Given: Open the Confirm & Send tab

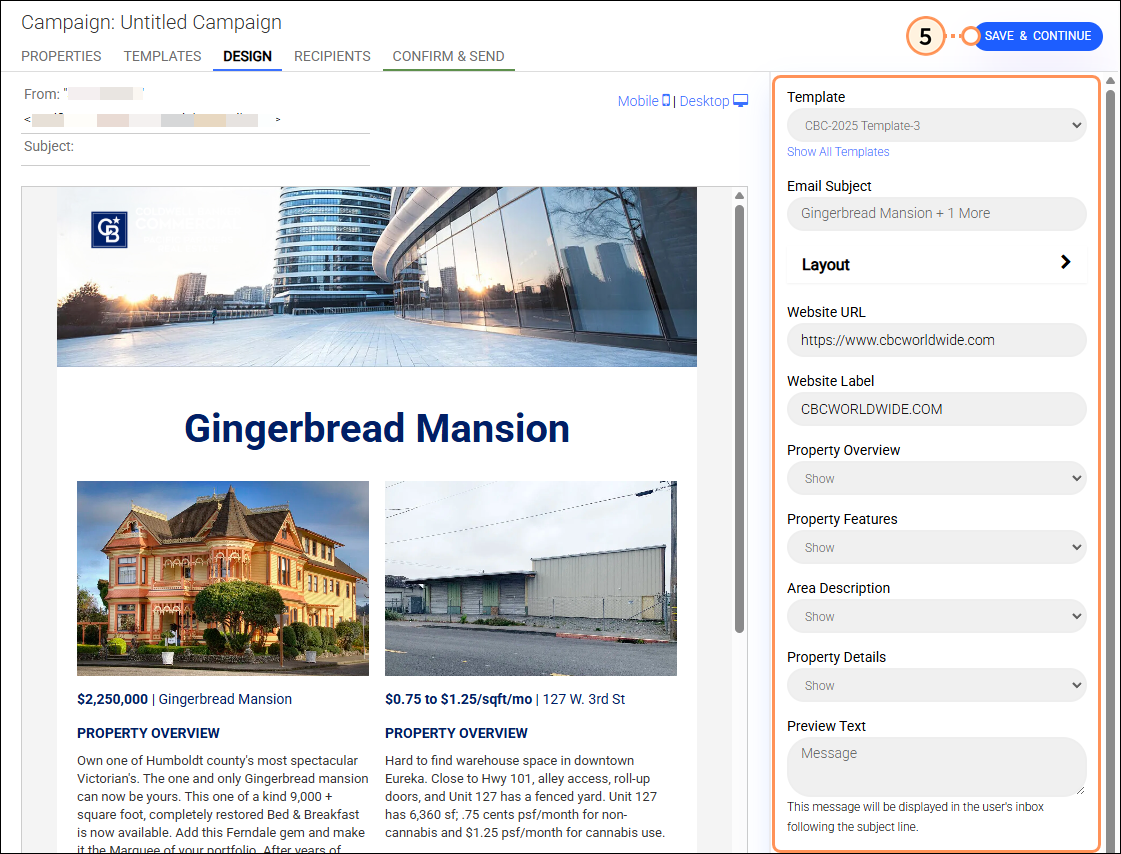Looking at the screenshot, I should coord(448,56).
